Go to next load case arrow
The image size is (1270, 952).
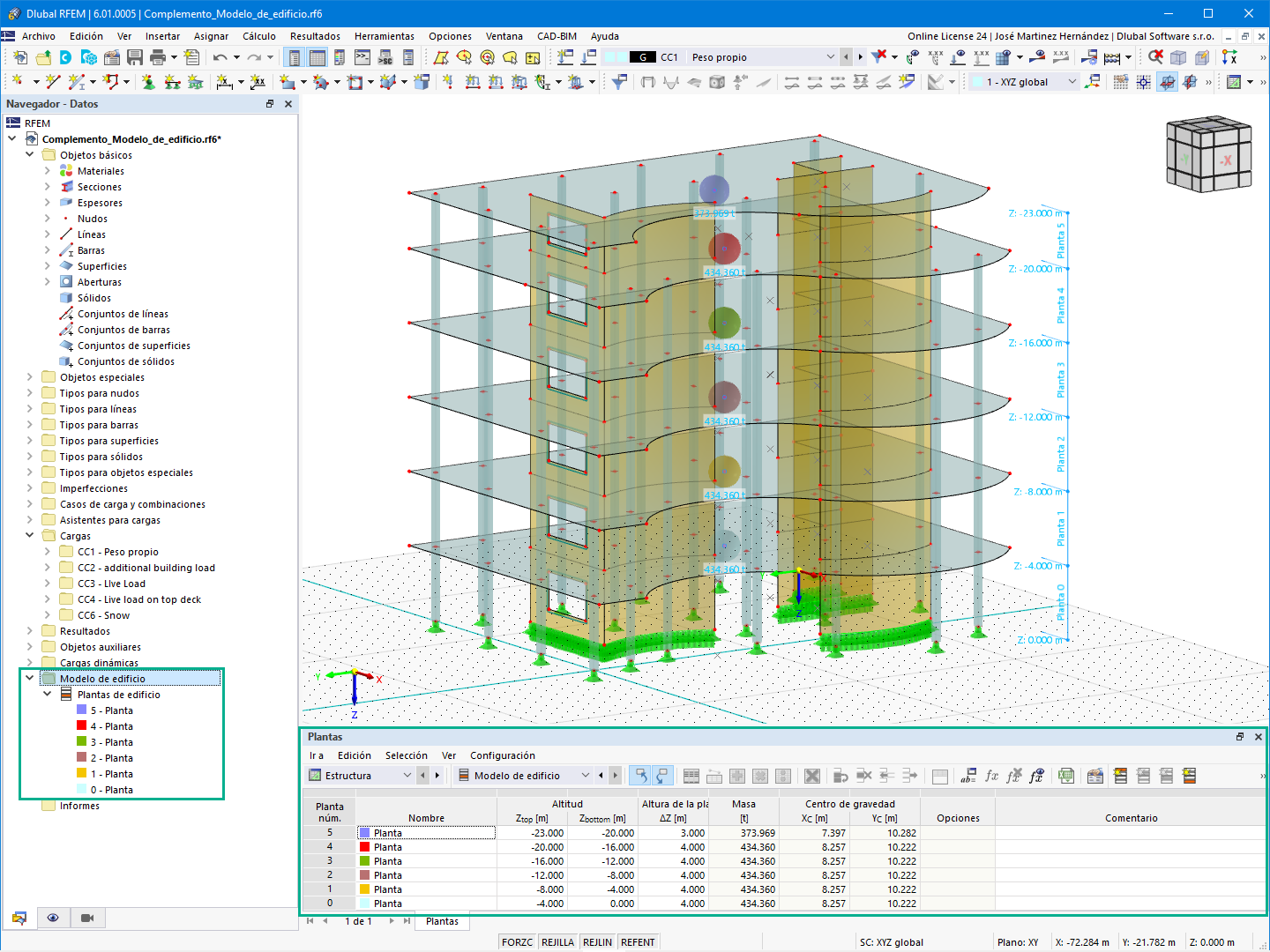pos(860,57)
